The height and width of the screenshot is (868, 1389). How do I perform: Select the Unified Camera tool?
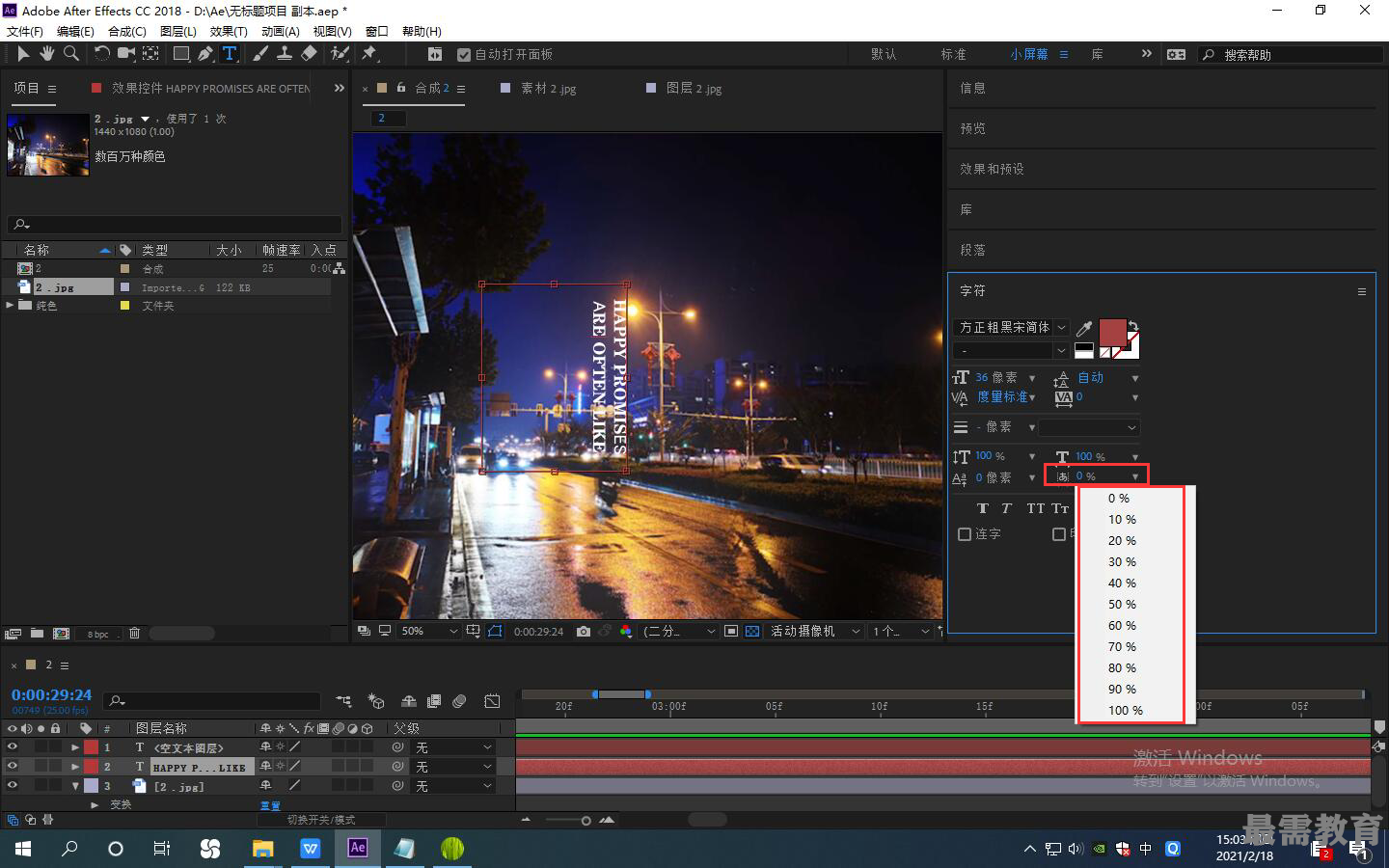[x=126, y=54]
